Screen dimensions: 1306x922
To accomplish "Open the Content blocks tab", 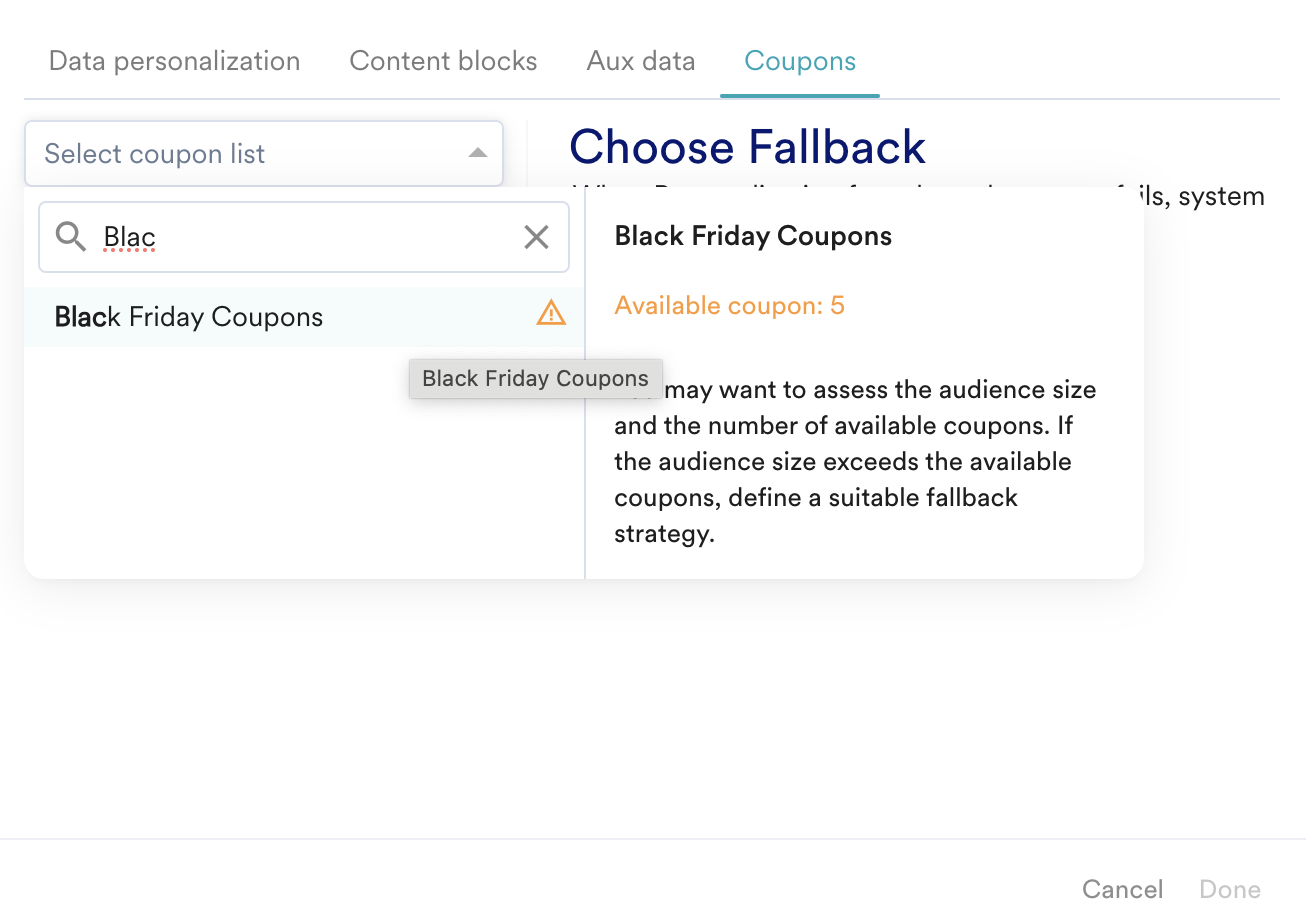I will [443, 61].
